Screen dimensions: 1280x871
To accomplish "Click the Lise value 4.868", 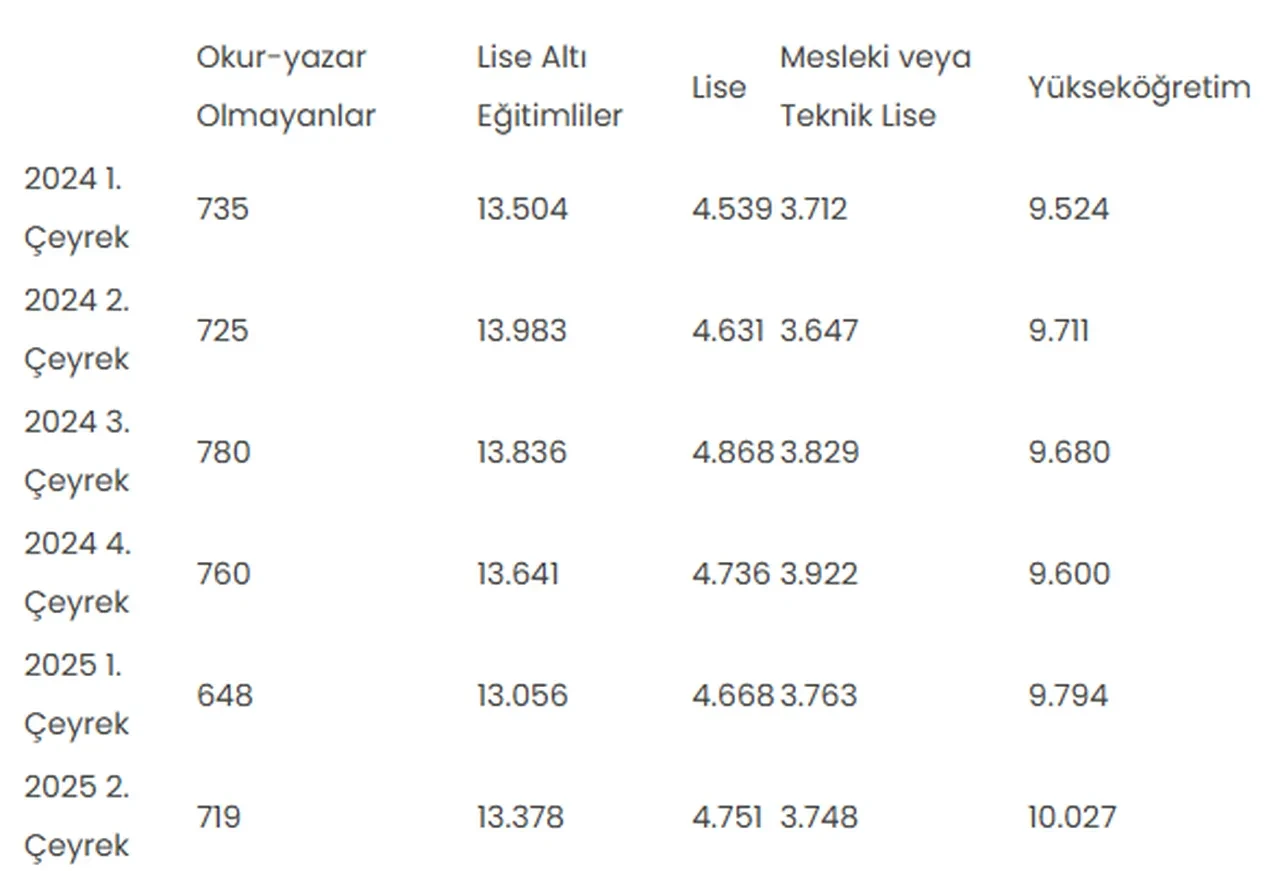I will pyautogui.click(x=732, y=452).
